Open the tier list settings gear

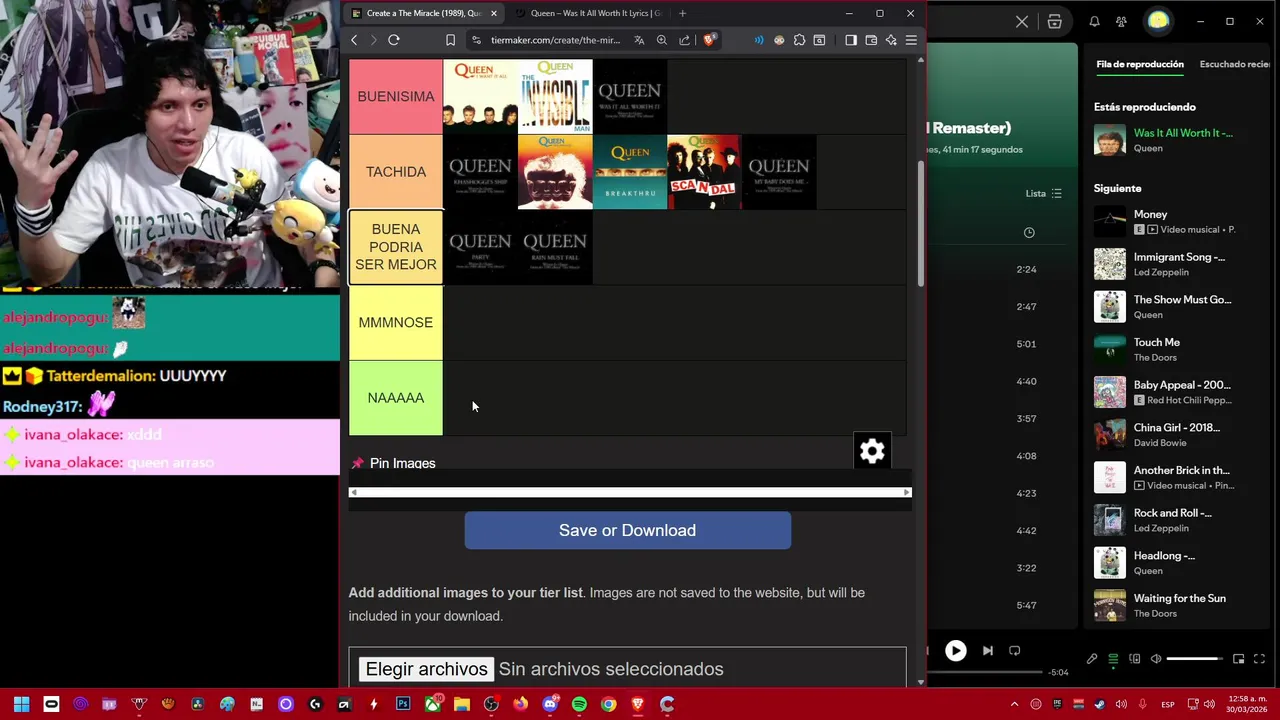(x=872, y=451)
